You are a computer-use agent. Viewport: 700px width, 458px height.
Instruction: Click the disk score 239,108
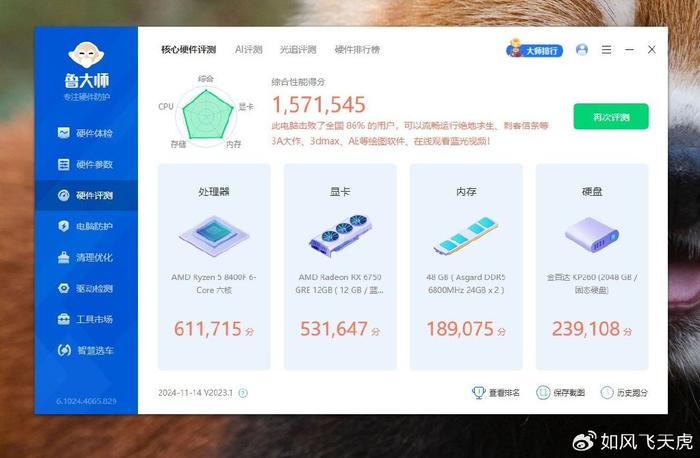[586, 329]
